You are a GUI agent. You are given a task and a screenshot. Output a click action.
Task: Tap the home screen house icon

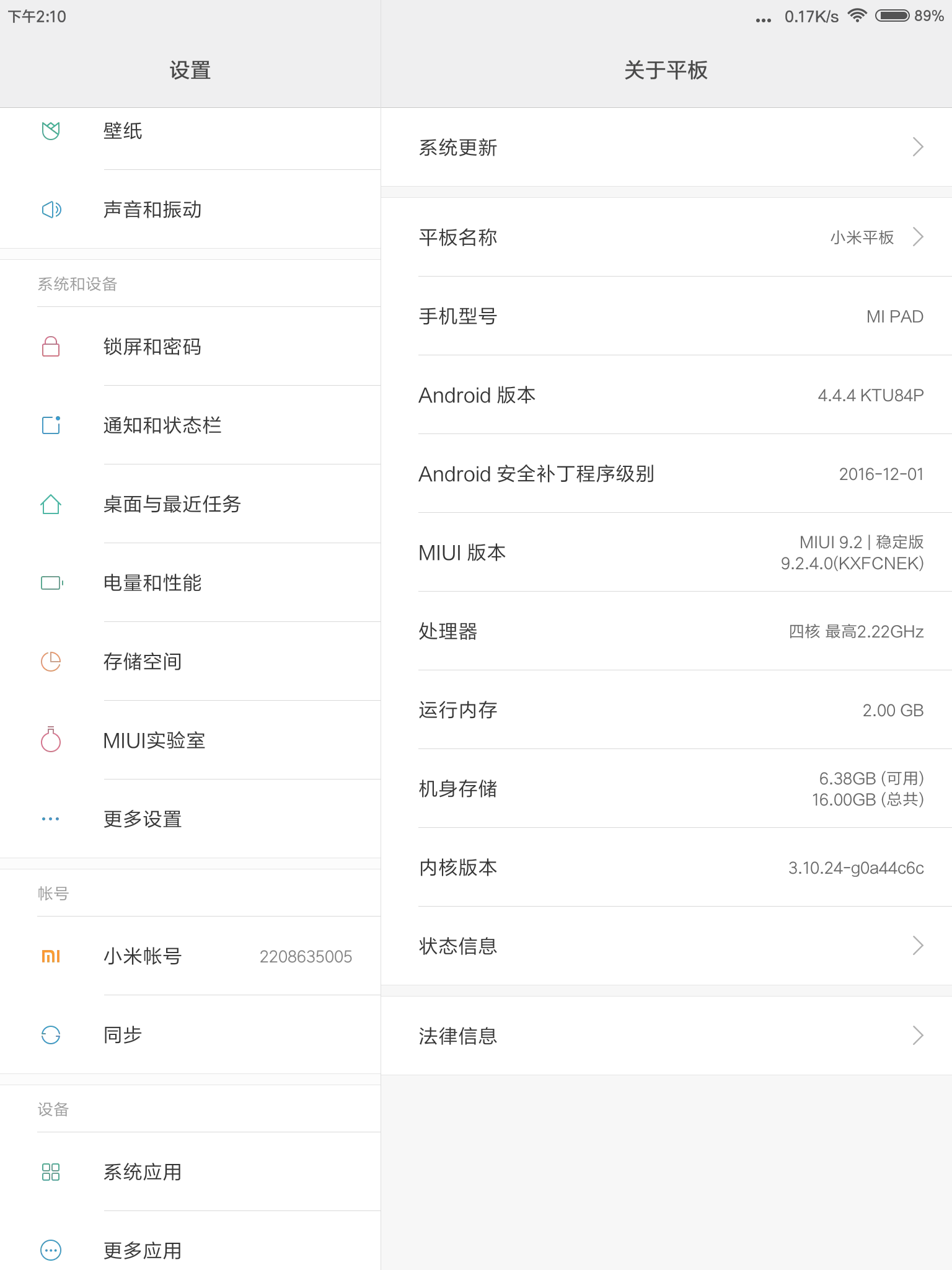point(51,504)
